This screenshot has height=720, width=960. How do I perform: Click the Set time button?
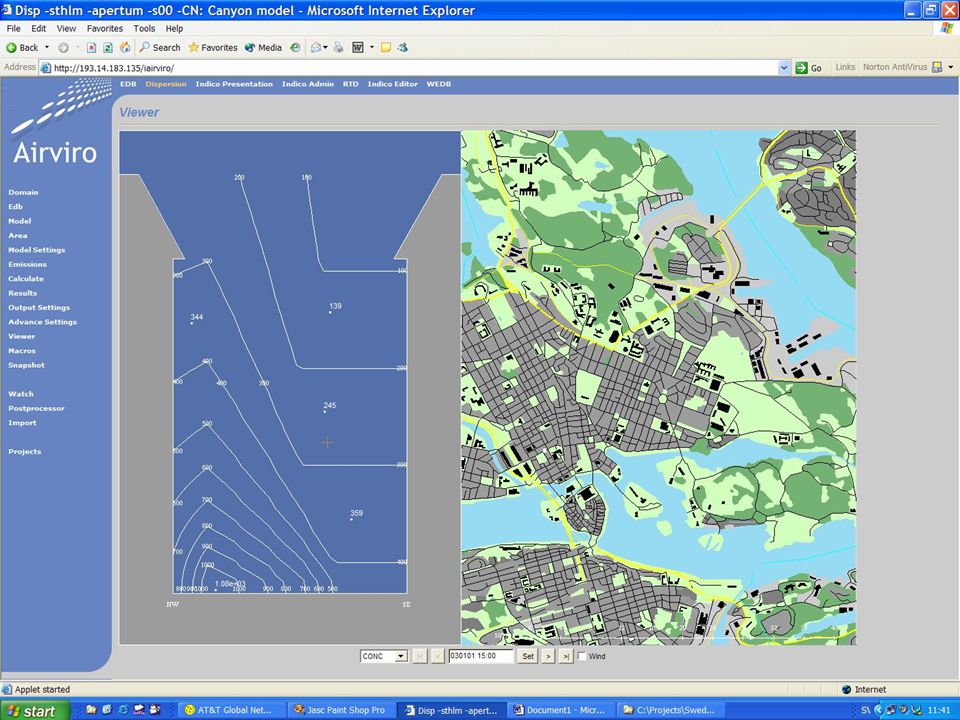tap(528, 656)
